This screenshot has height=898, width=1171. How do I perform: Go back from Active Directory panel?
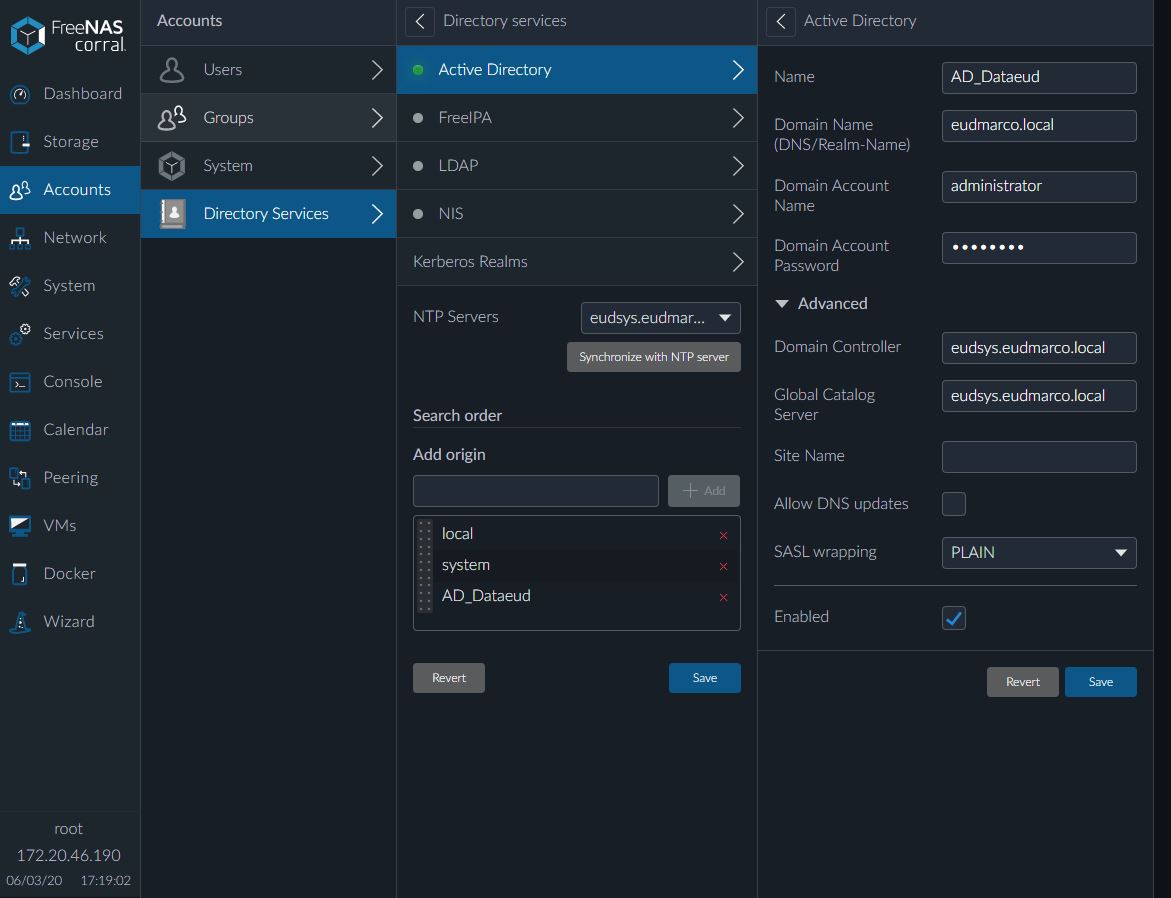[x=781, y=21]
